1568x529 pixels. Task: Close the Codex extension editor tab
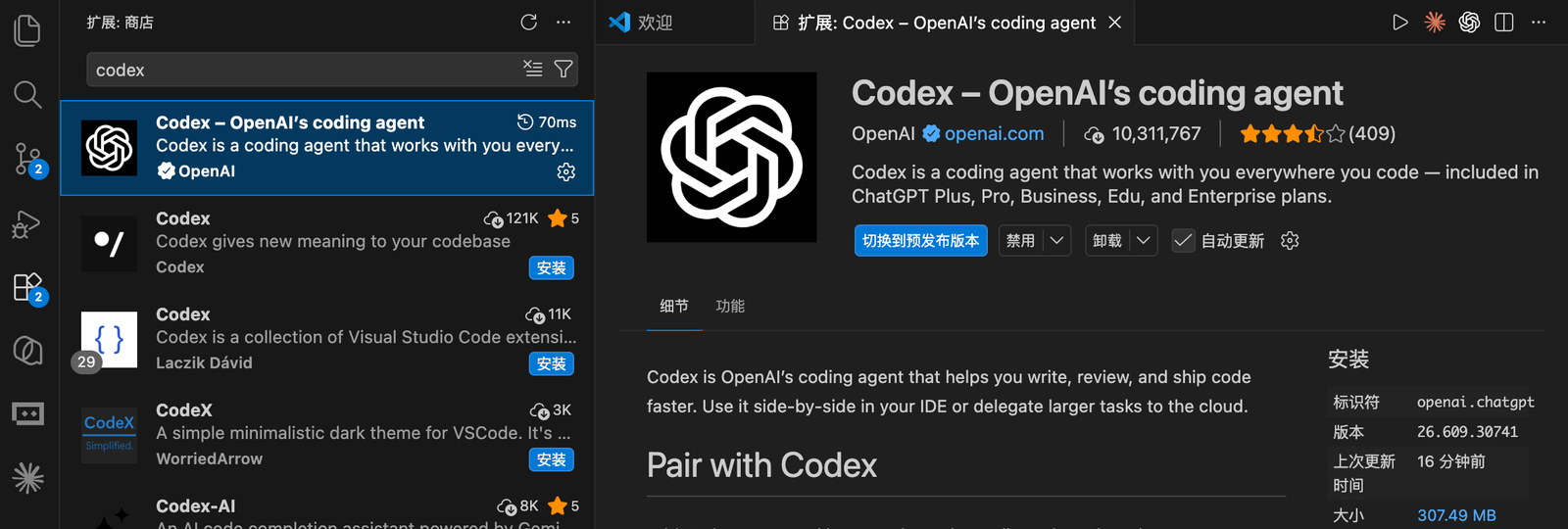click(1115, 22)
